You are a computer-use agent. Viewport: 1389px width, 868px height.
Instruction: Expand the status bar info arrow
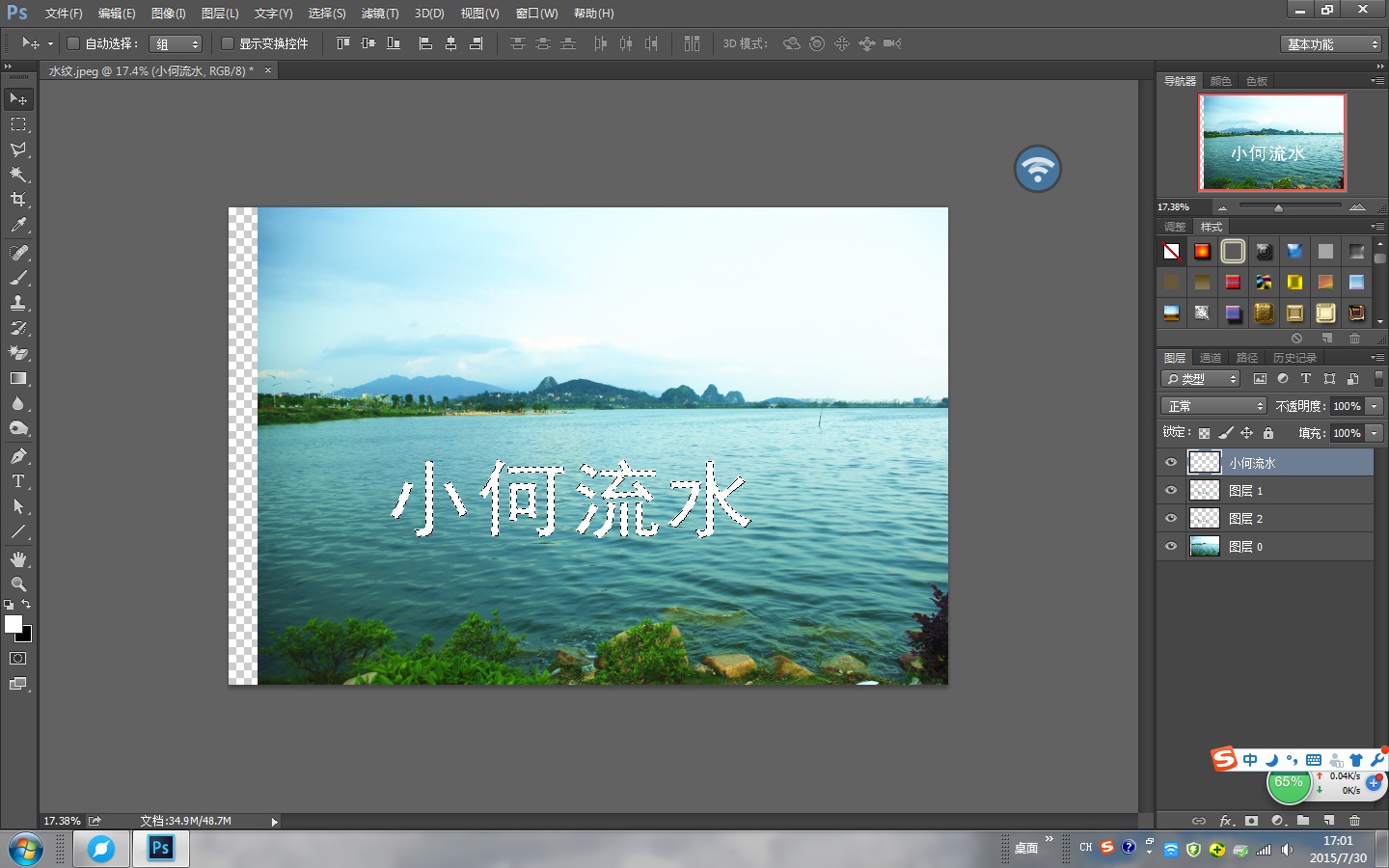(x=274, y=822)
